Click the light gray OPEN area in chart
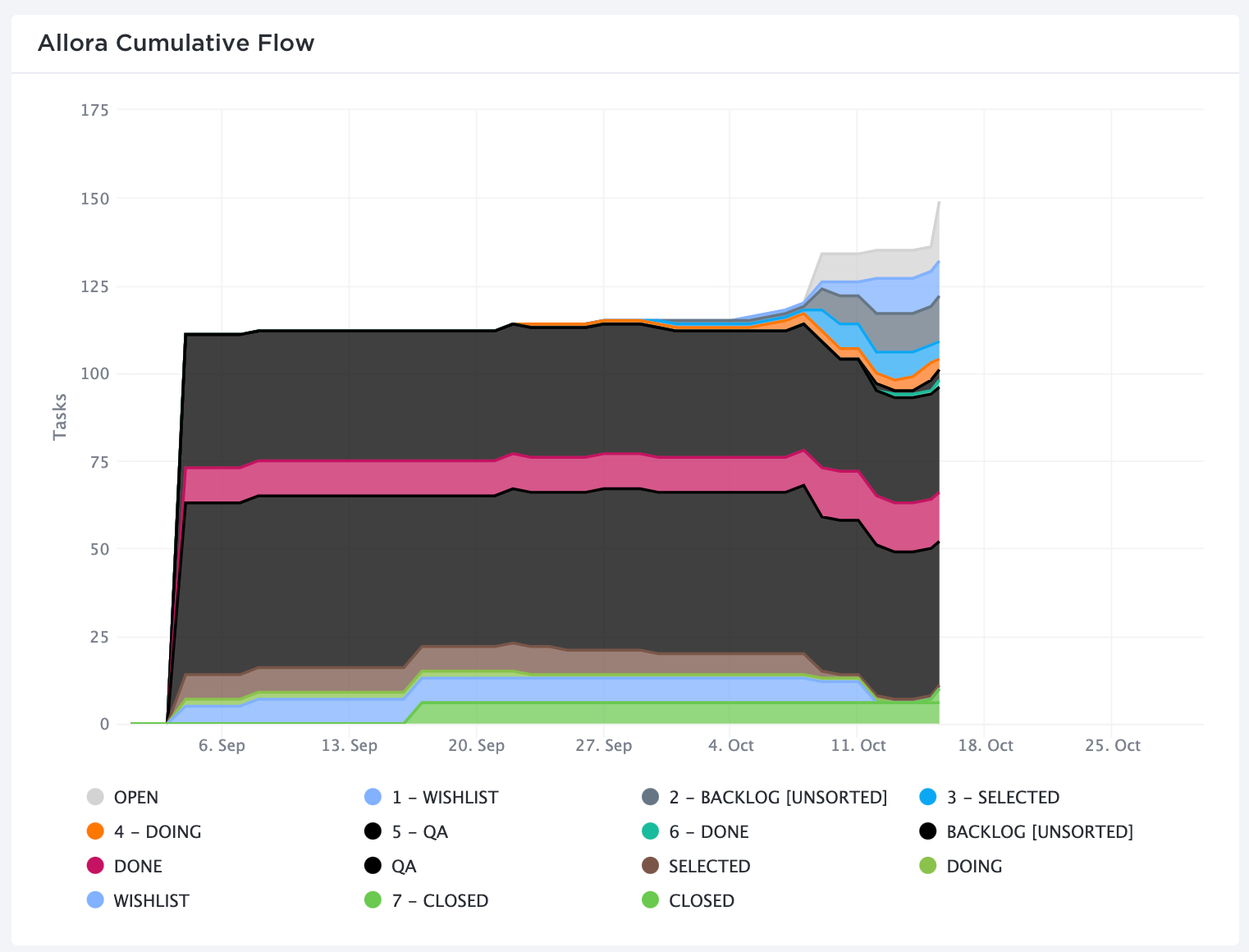Screen dimensions: 1249x952 [886, 264]
